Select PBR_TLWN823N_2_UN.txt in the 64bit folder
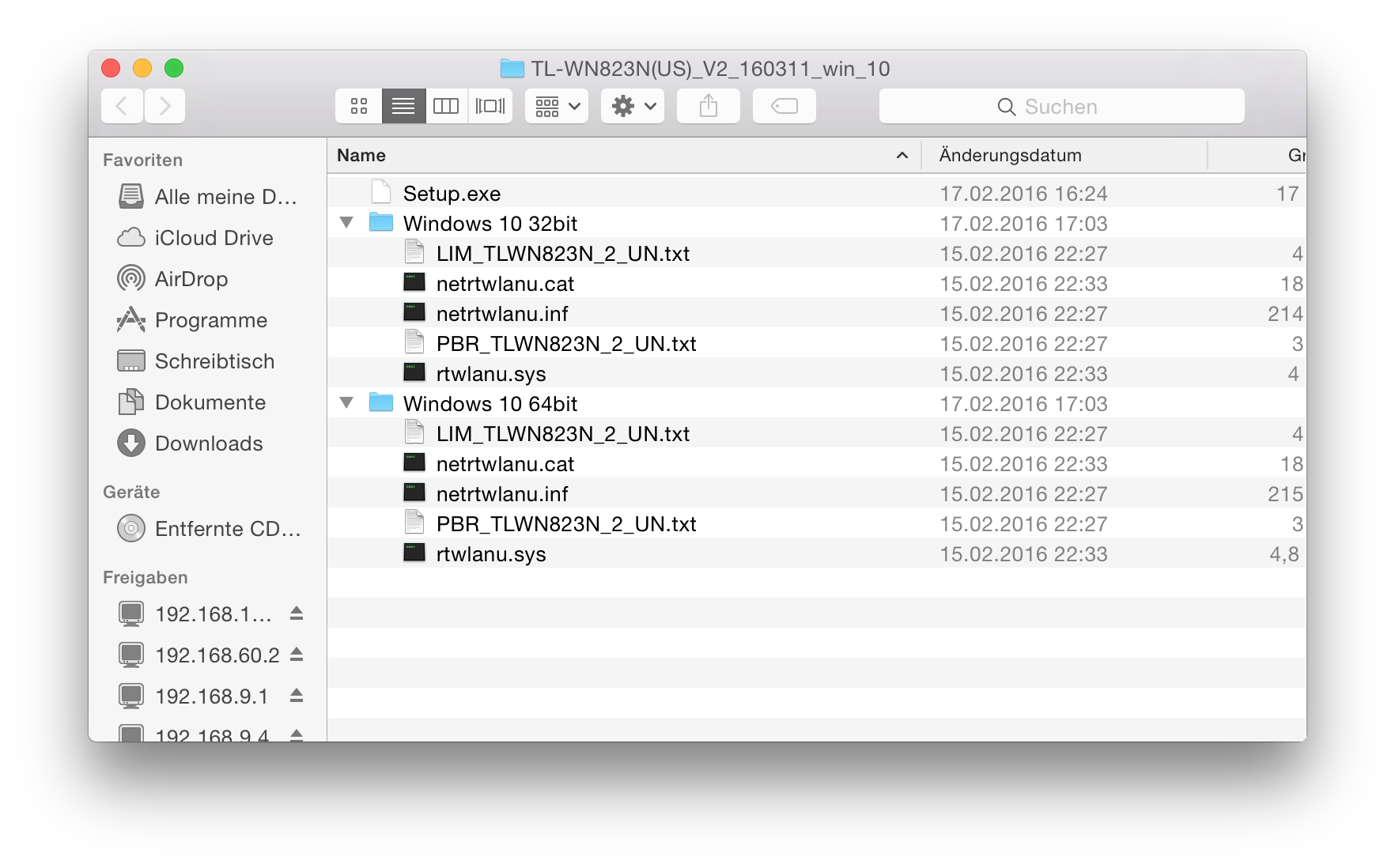This screenshot has width=1395, height=868. [816, 523]
